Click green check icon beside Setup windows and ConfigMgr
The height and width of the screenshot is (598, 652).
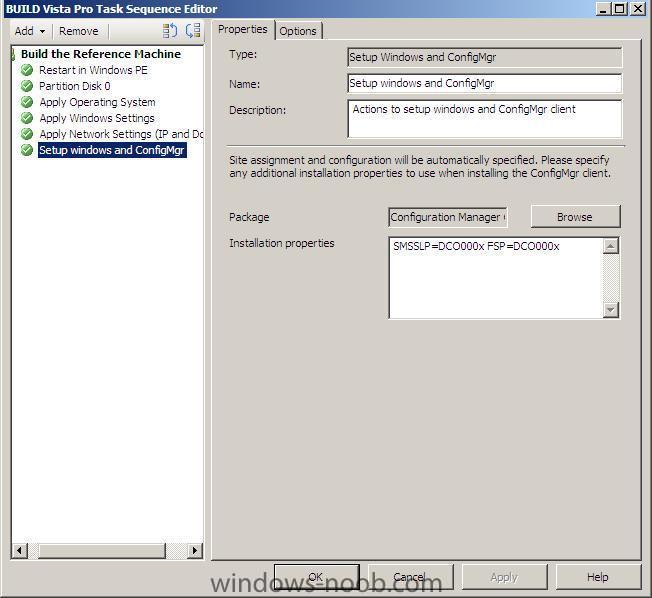tap(27, 150)
